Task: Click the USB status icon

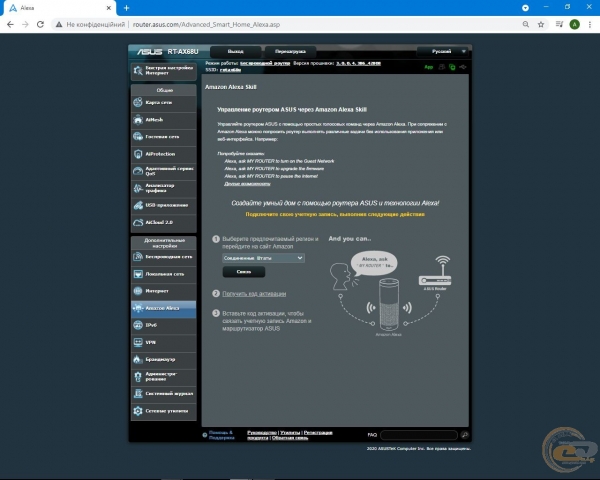Action: (463, 67)
